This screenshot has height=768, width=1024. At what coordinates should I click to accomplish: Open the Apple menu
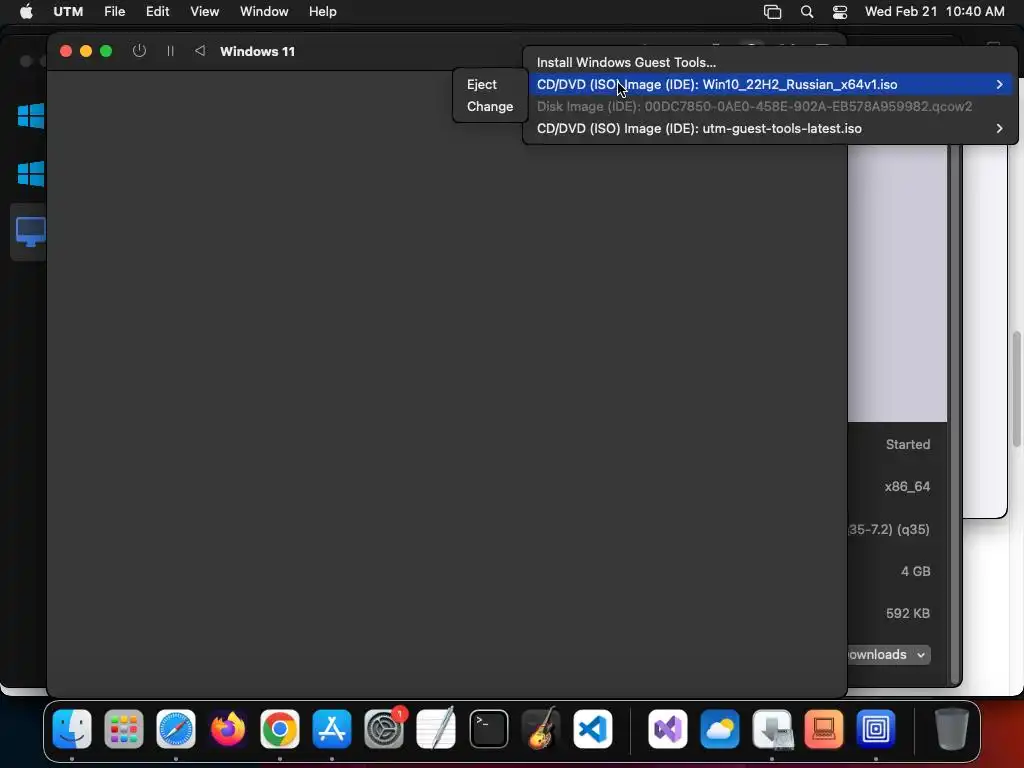pyautogui.click(x=26, y=12)
